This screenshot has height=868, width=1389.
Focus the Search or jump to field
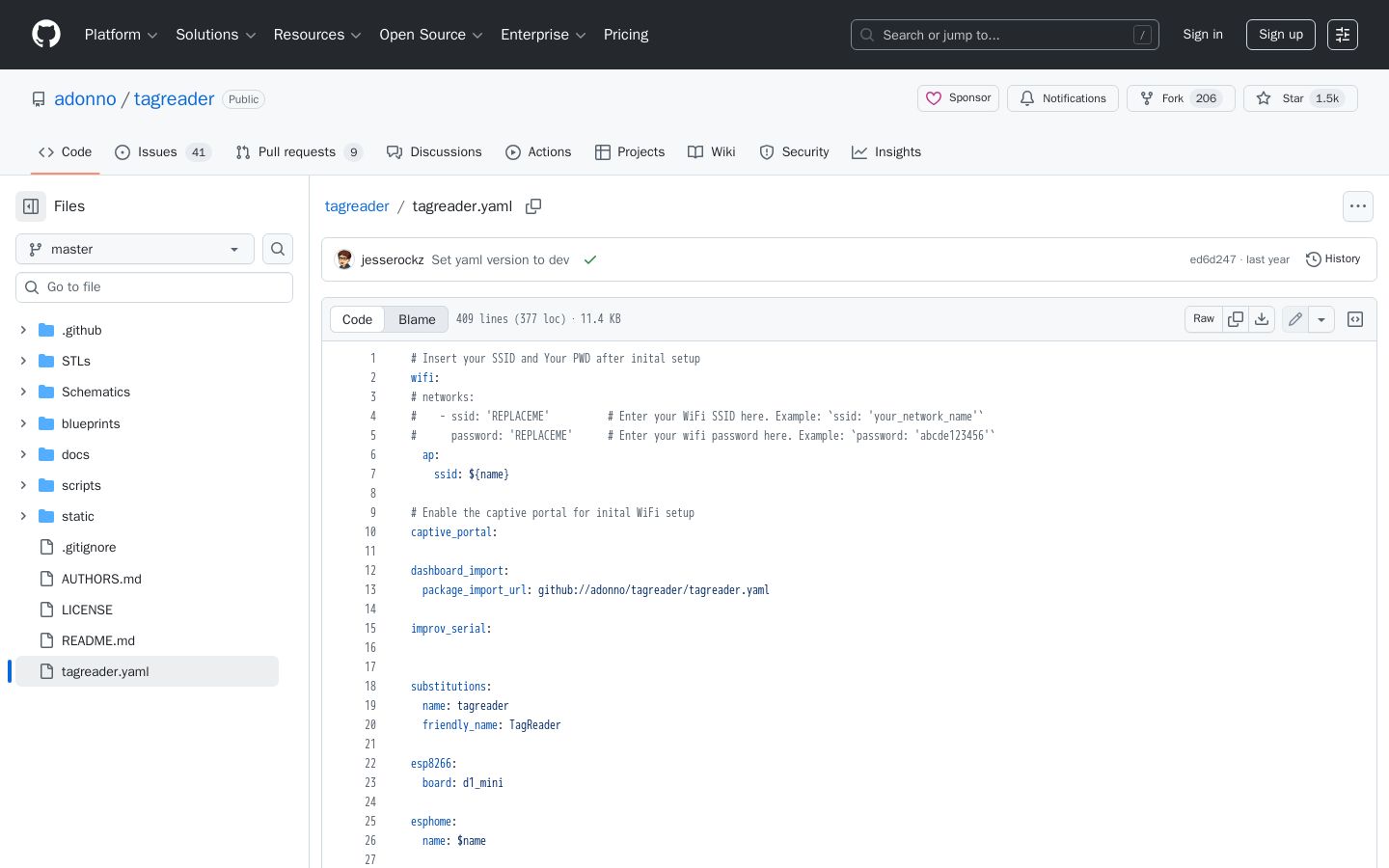(x=1005, y=35)
